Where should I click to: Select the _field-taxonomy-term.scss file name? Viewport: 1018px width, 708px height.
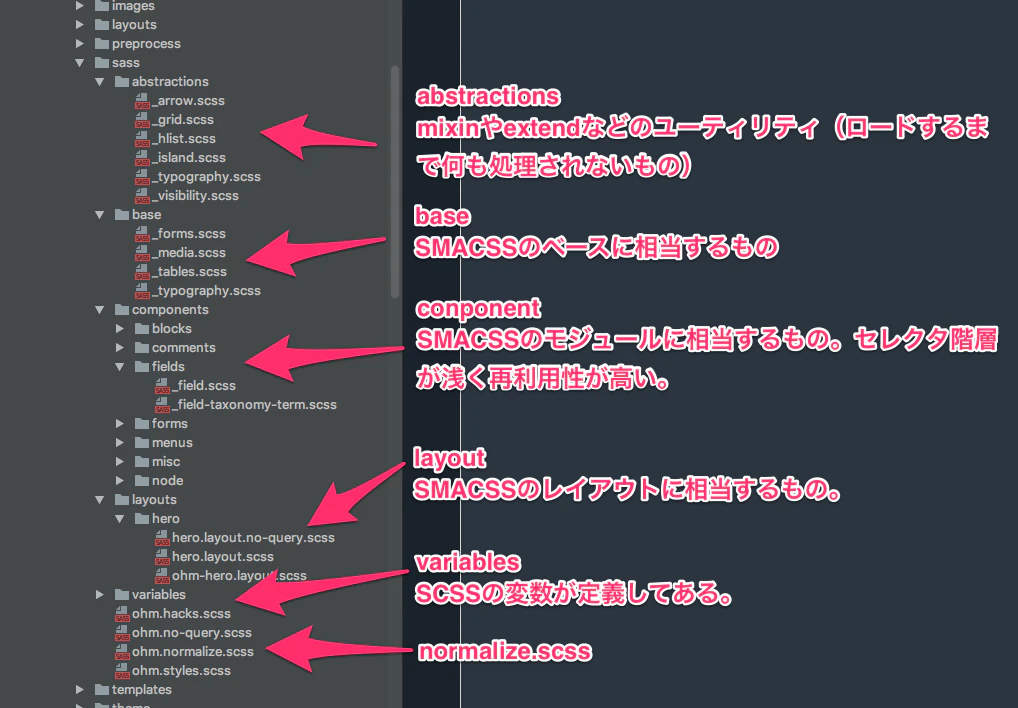tap(254, 405)
